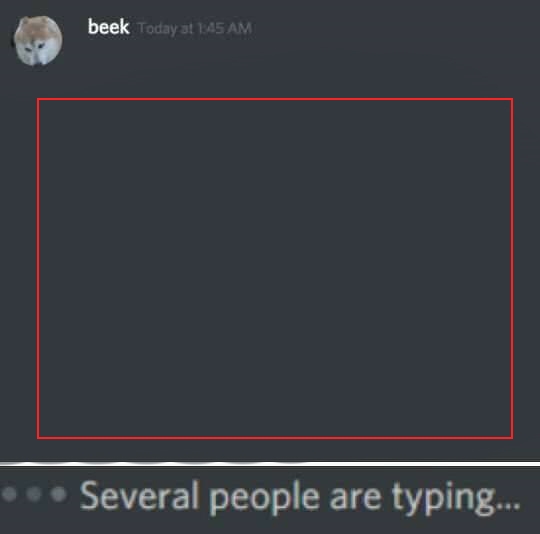Click the middle typing indicator dot

tap(34, 494)
